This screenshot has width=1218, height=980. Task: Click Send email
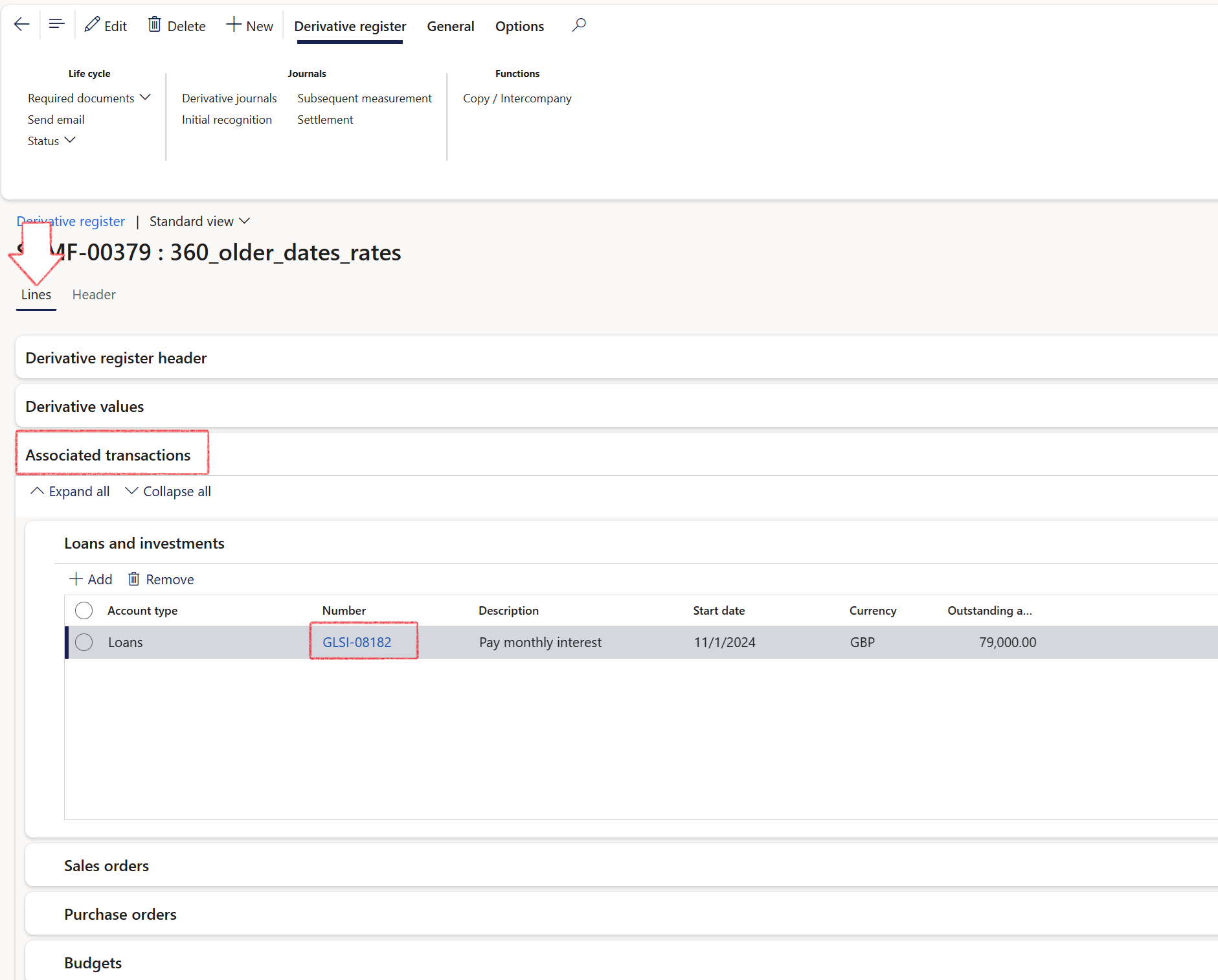56,119
